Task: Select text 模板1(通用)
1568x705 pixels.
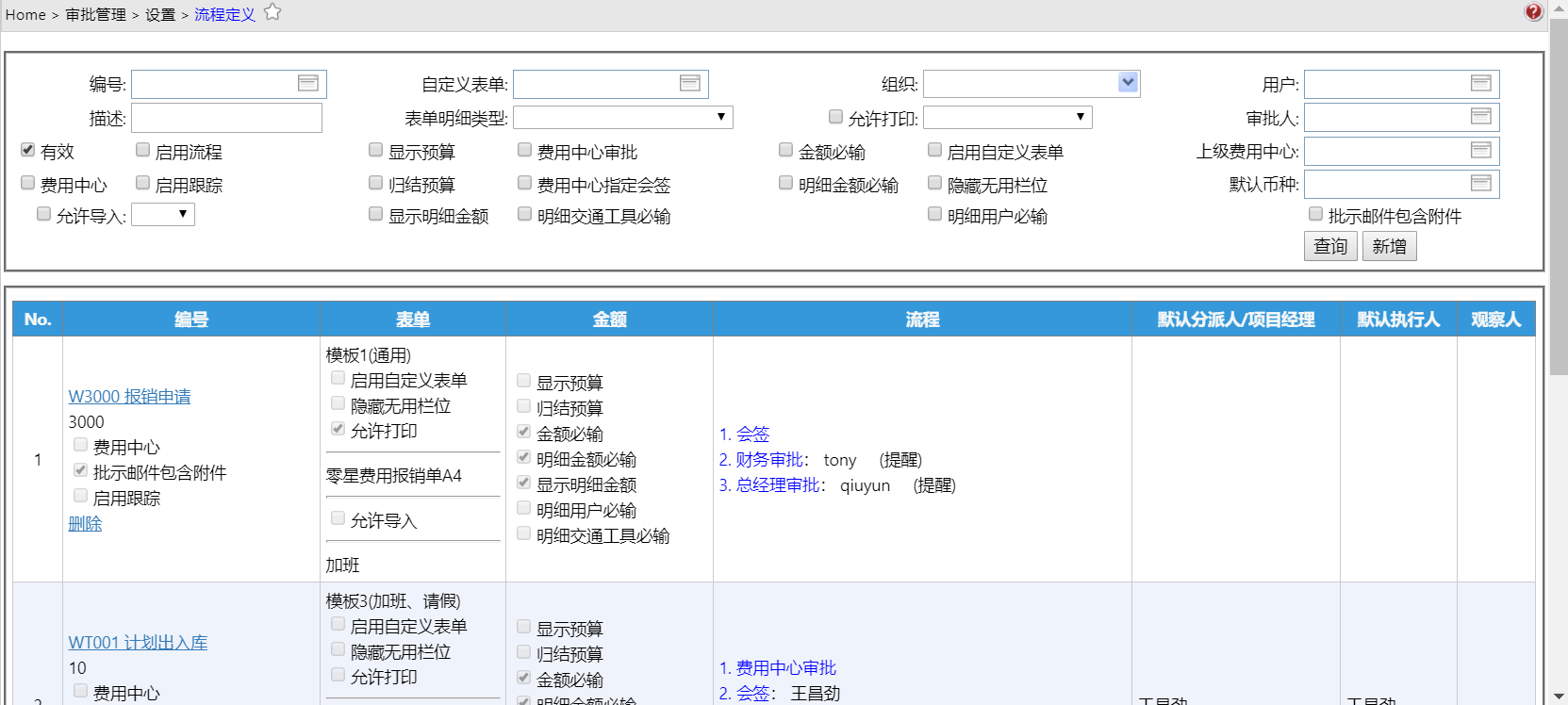Action: [x=369, y=355]
